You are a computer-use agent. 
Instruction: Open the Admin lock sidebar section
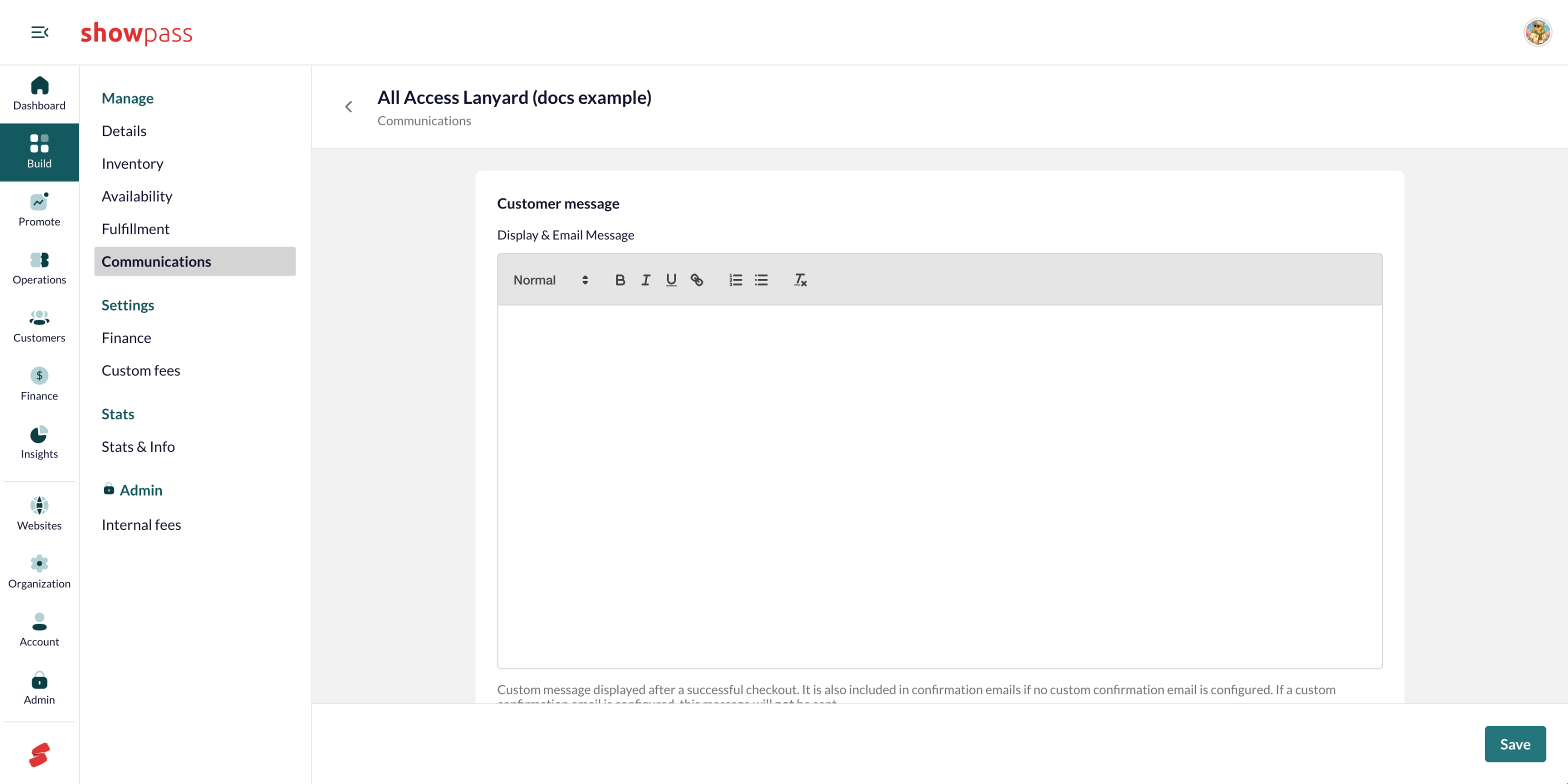pyautogui.click(x=39, y=688)
